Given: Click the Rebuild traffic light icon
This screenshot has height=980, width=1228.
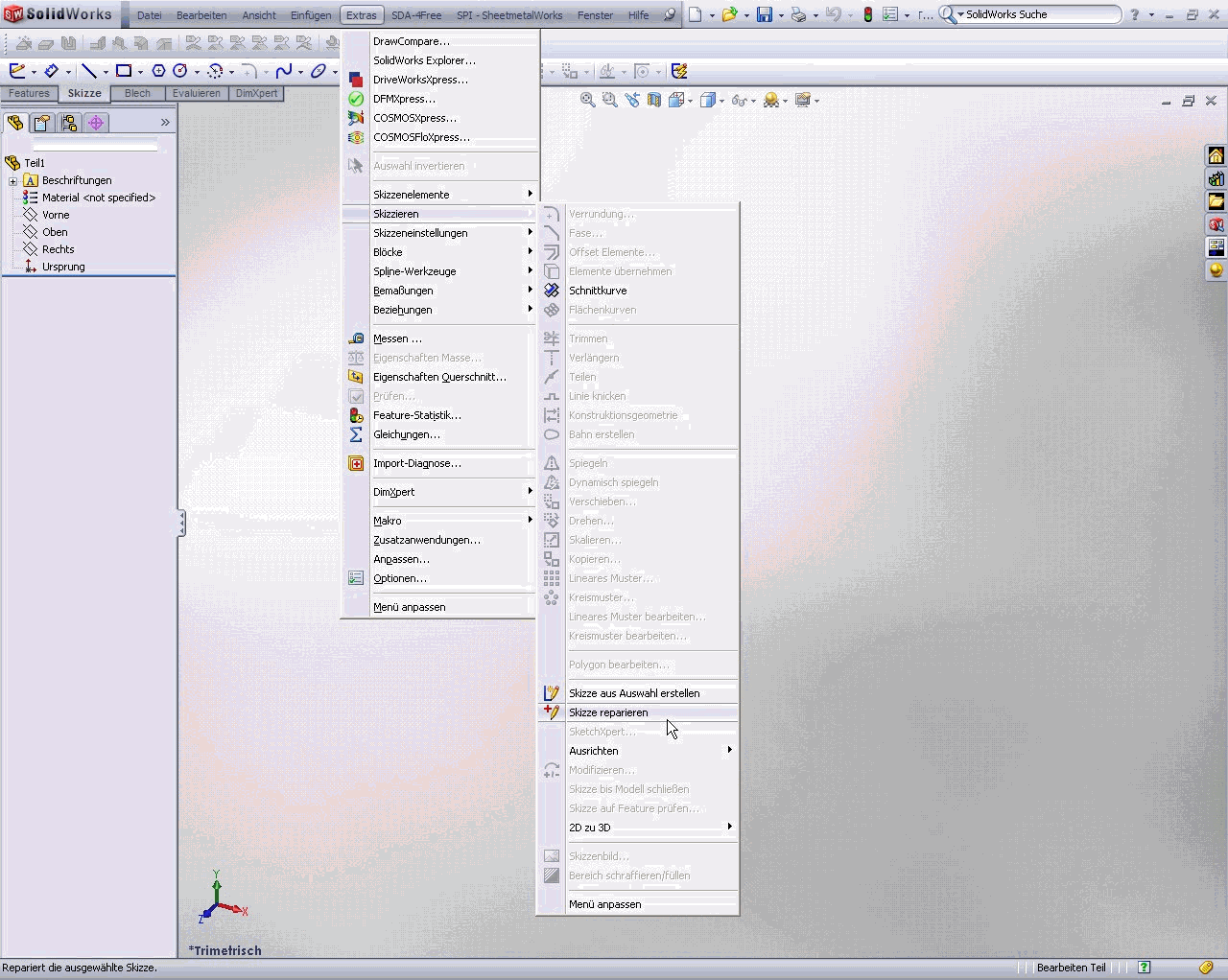Looking at the screenshot, I should tap(868, 14).
